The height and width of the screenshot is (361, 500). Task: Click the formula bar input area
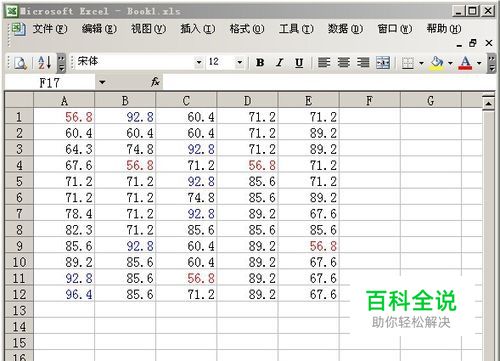pos(329,82)
